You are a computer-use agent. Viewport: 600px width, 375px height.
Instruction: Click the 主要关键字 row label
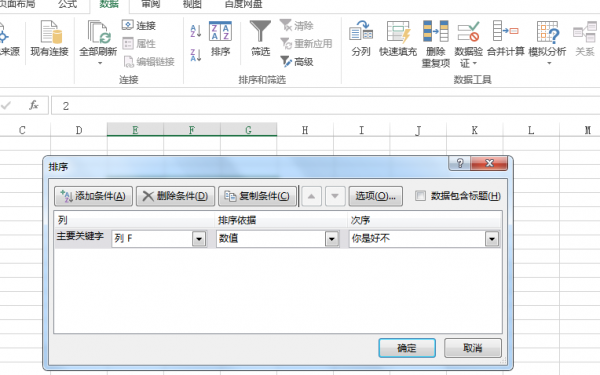[x=80, y=236]
